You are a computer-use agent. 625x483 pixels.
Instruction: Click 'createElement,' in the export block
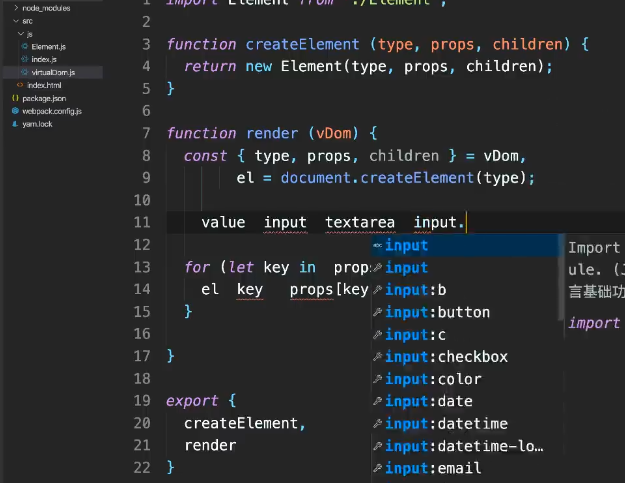[x=245, y=423]
